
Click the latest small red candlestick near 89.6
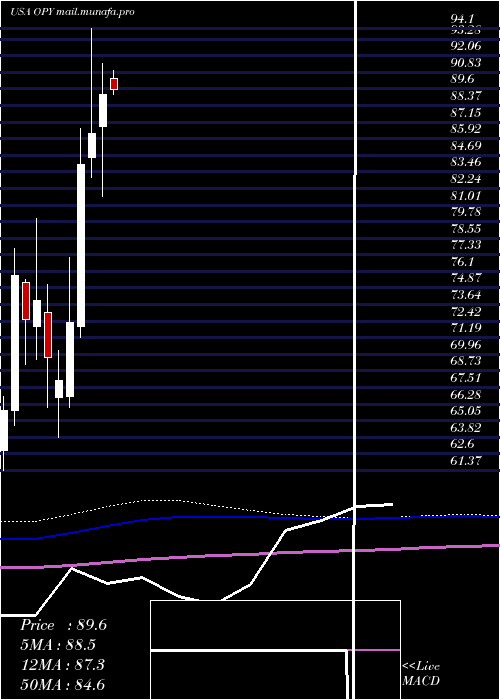pyautogui.click(x=114, y=84)
